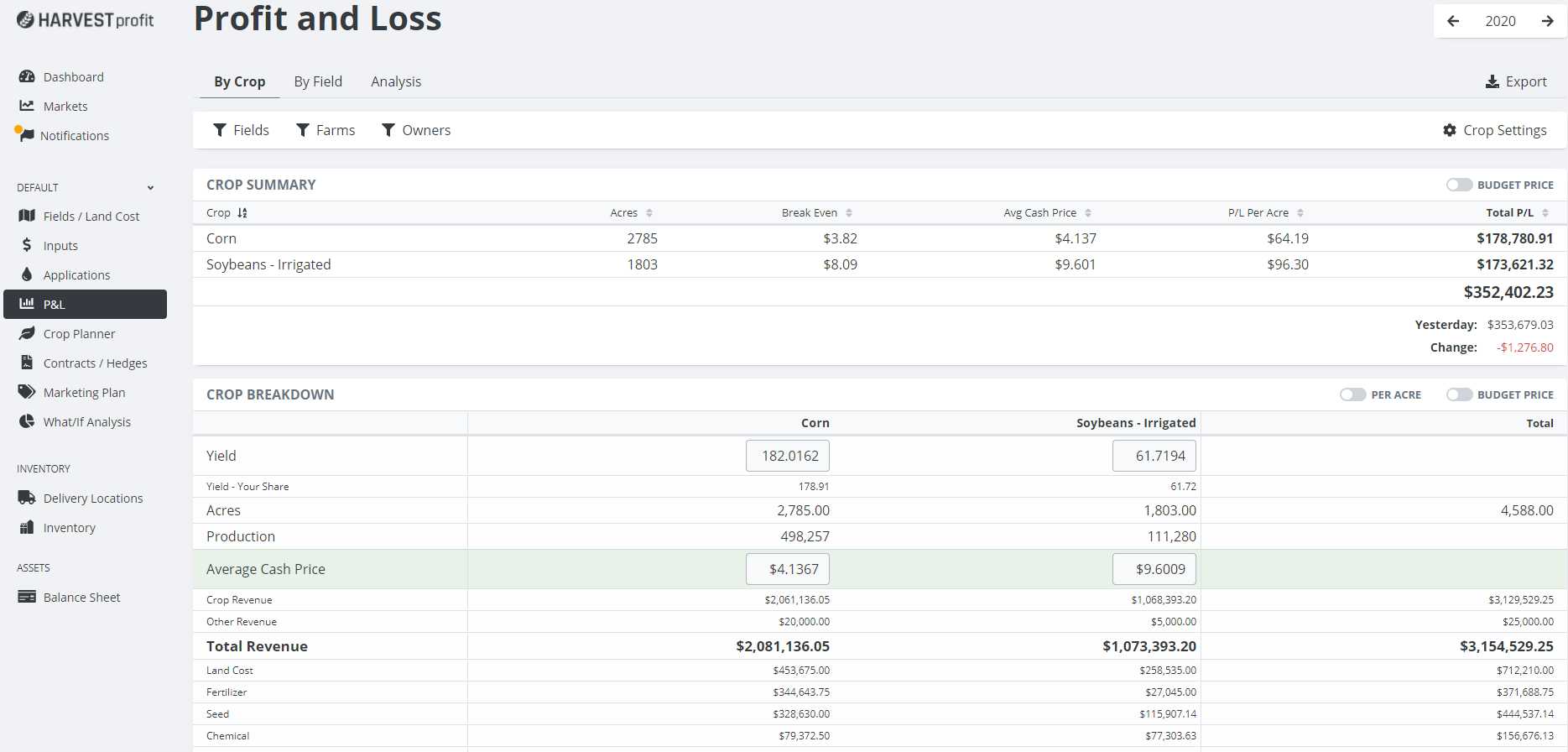Click Corn total P/L $178,780.91
The height and width of the screenshot is (752, 1568).
[x=1515, y=238]
